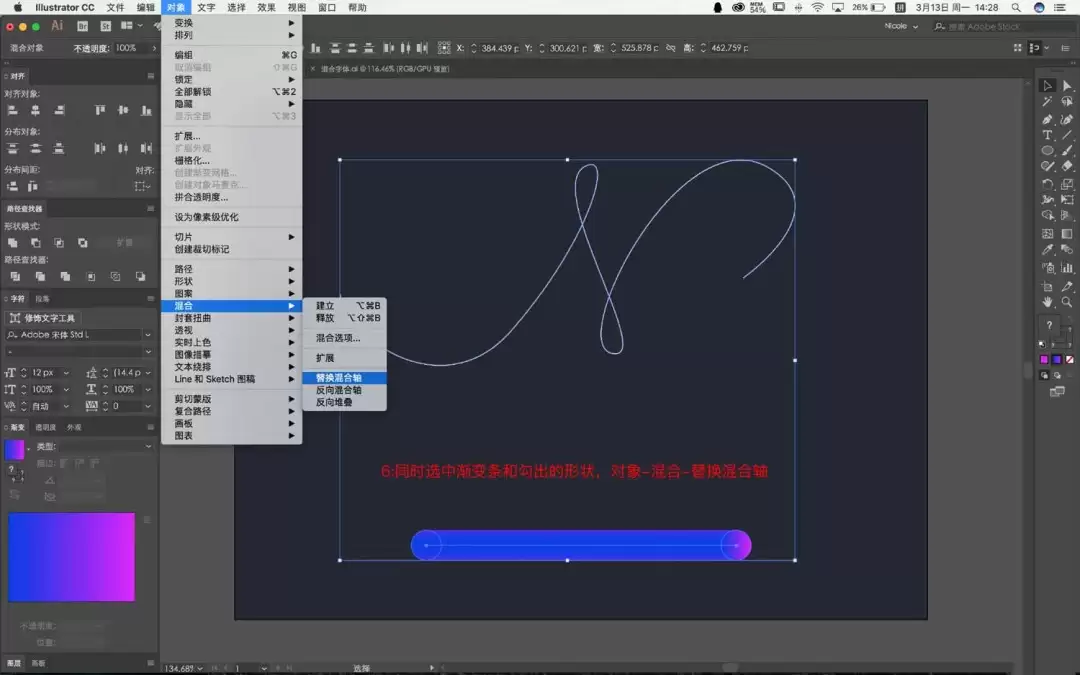Activate the Eyedropper tool
Viewport: 1080px width, 675px height.
[1047, 250]
